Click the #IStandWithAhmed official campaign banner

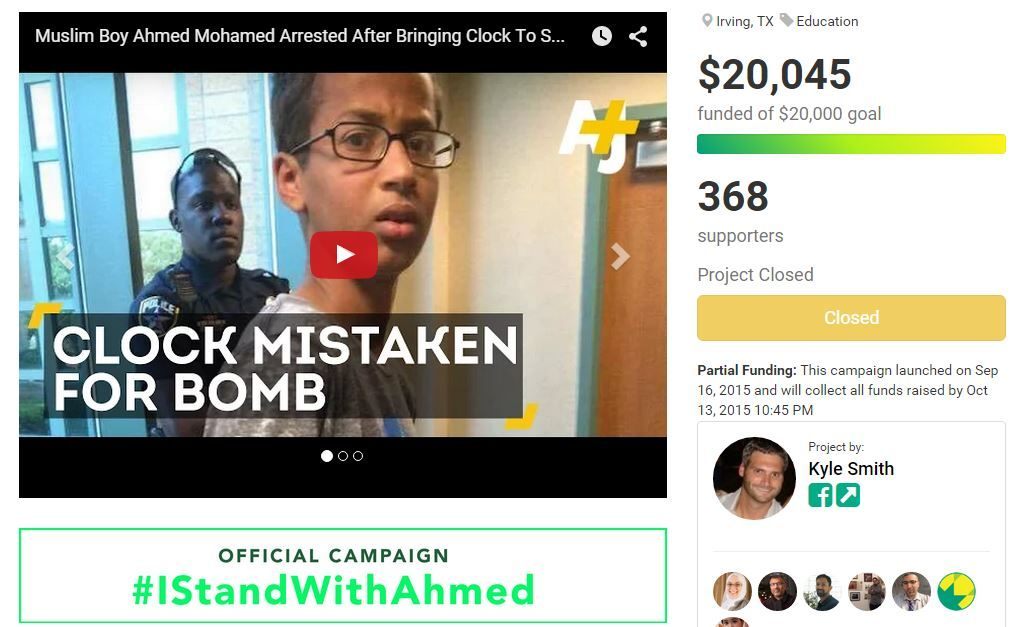pyautogui.click(x=343, y=576)
